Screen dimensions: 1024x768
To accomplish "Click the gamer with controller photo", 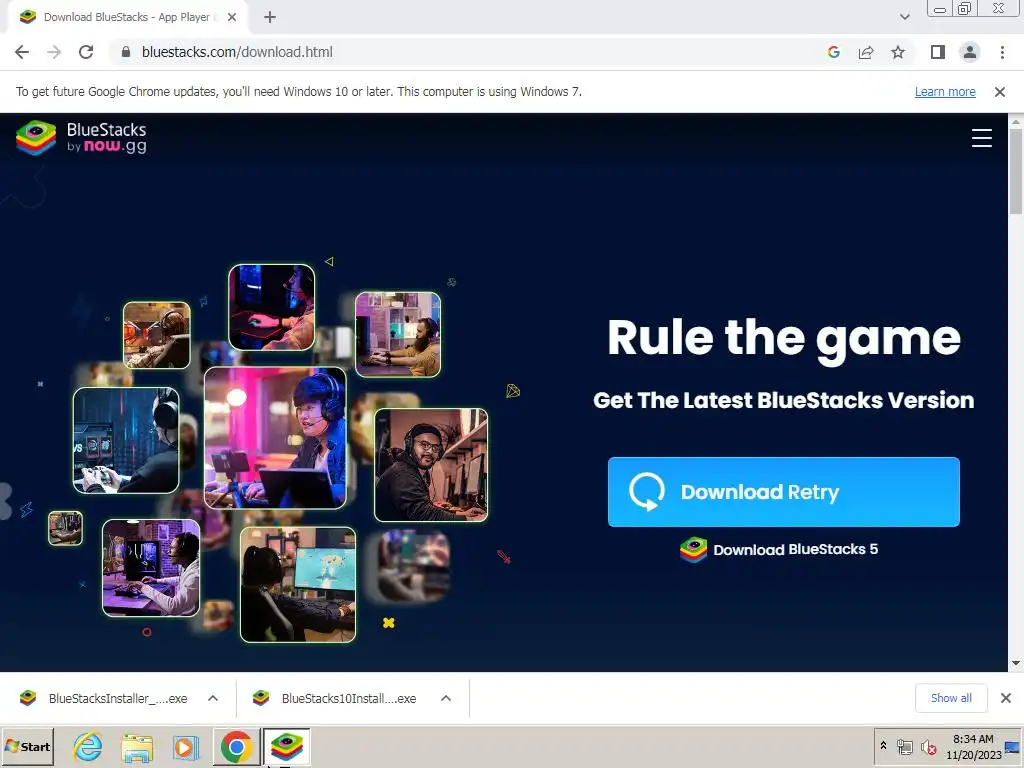I will [x=126, y=440].
